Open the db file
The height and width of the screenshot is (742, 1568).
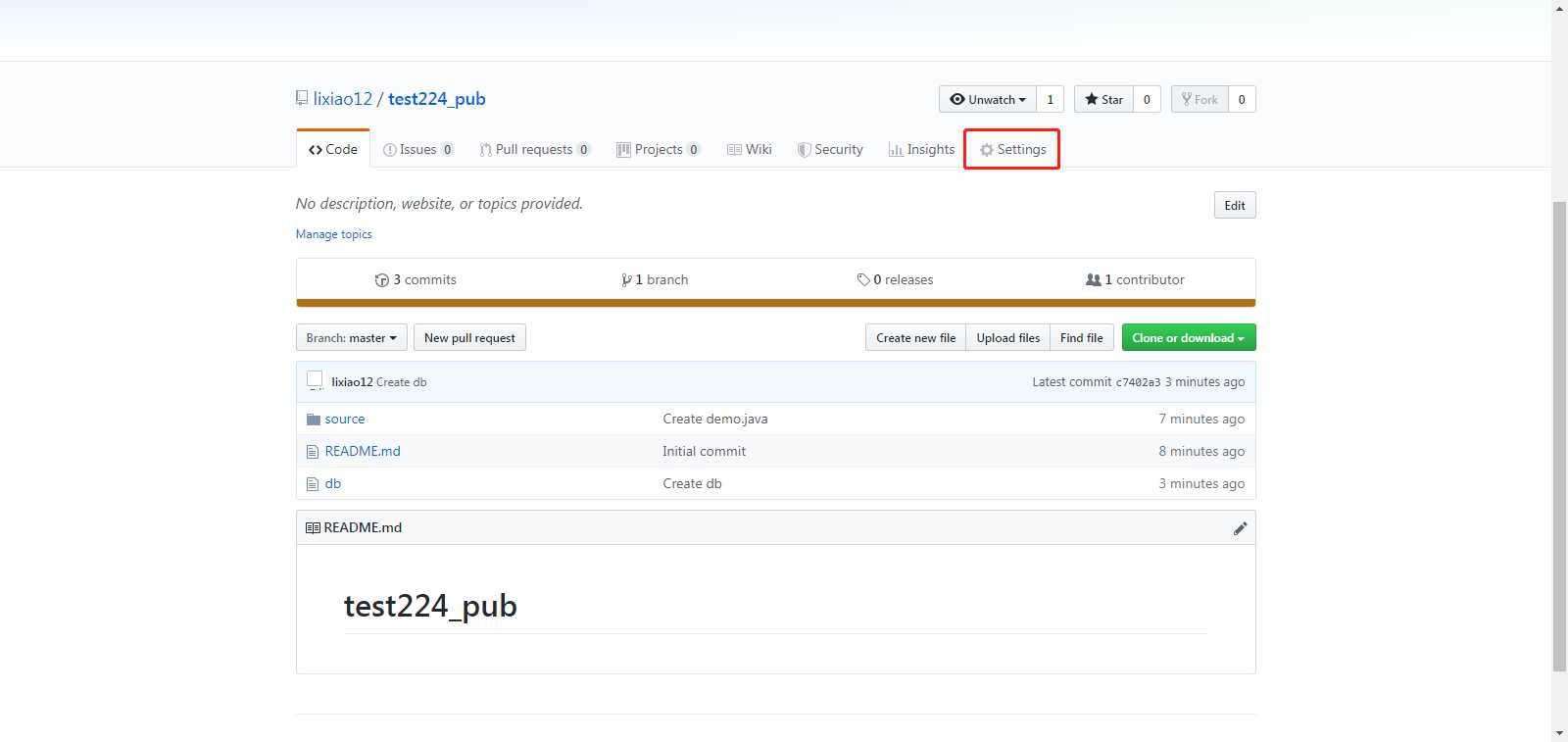tap(333, 483)
